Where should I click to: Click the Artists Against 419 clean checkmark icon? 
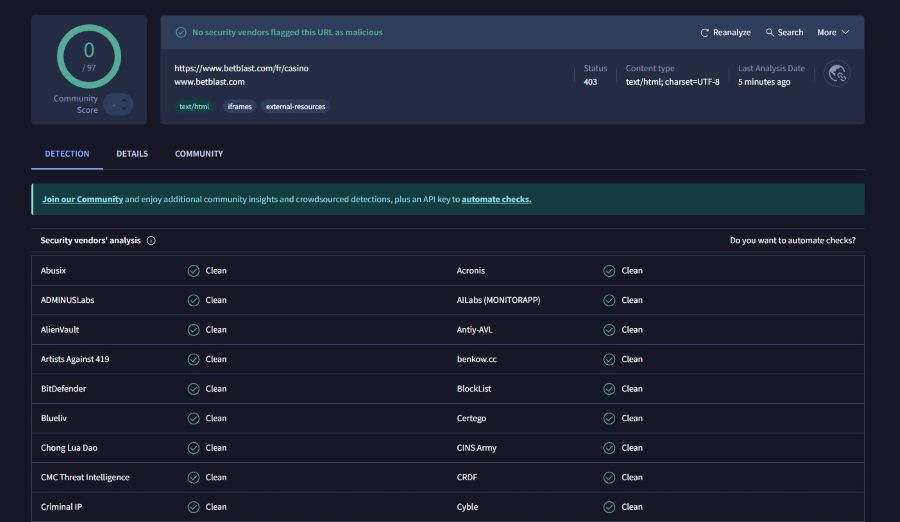point(193,359)
